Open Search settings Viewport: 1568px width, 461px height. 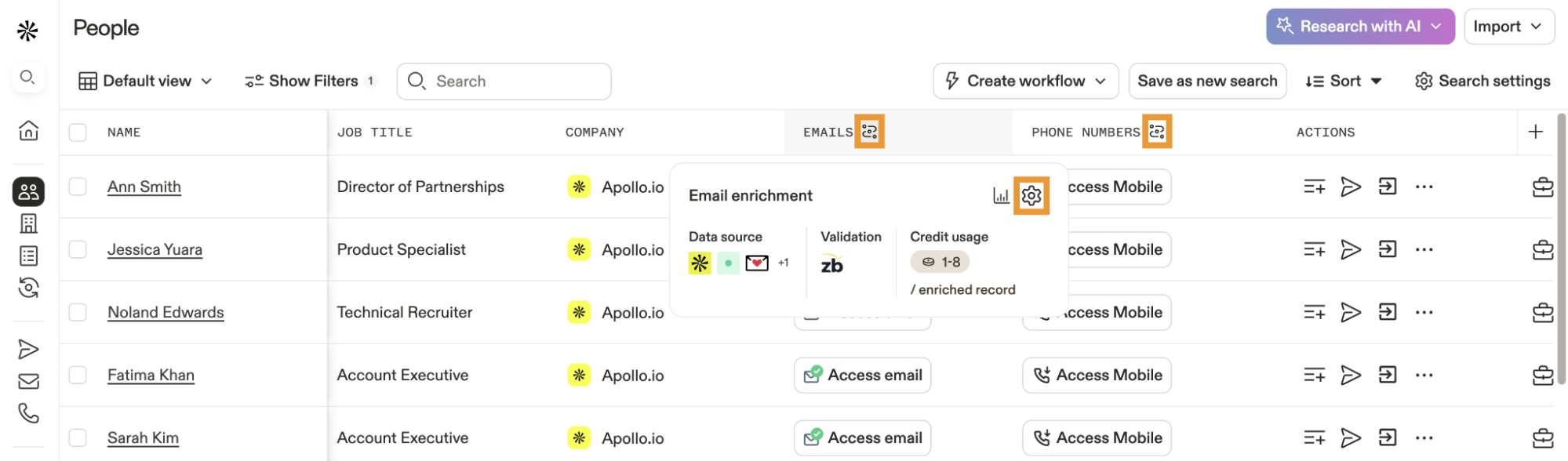tap(1482, 82)
